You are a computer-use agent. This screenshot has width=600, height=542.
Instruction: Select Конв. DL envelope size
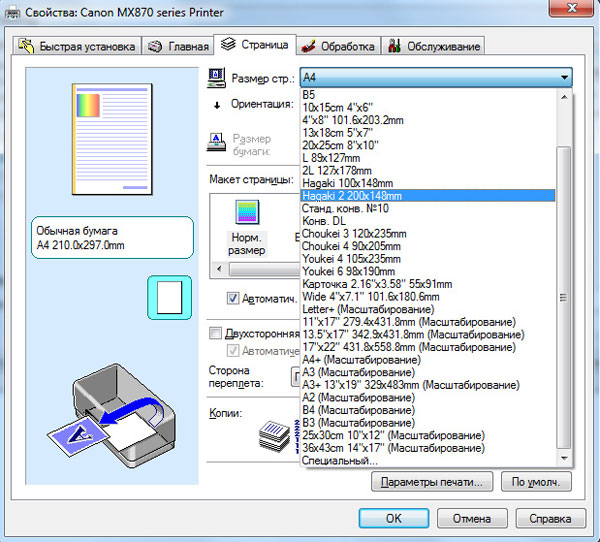(x=428, y=221)
